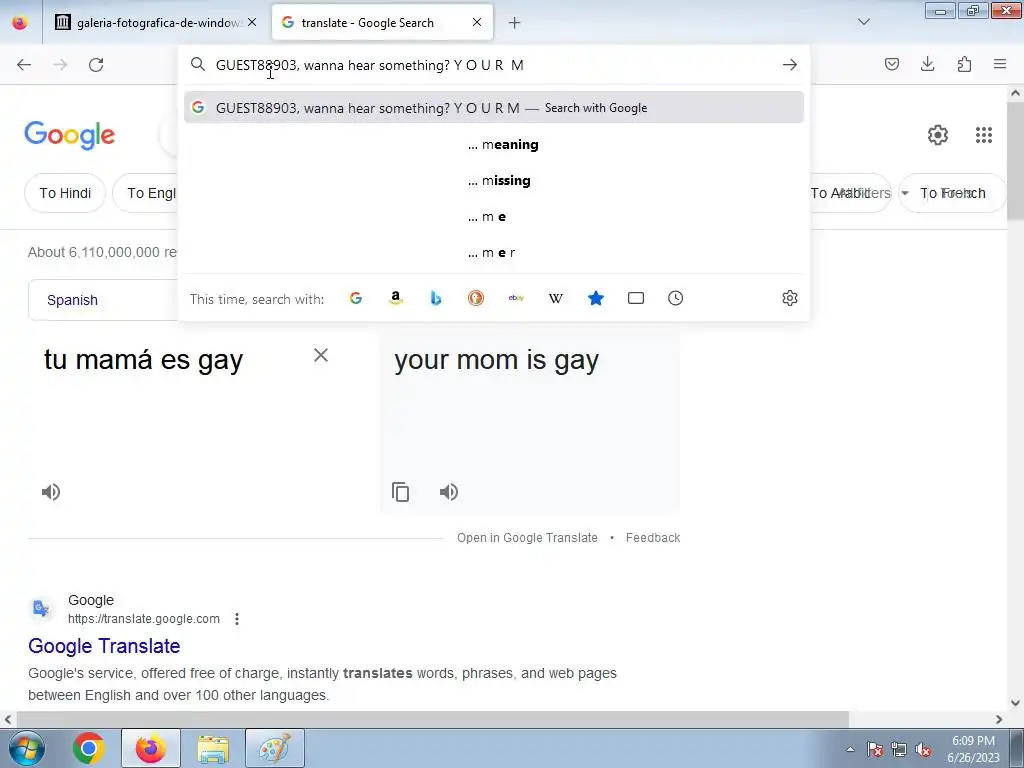
Task: Edit the Spanish text "tu mamá es gay"
Action: tap(143, 360)
